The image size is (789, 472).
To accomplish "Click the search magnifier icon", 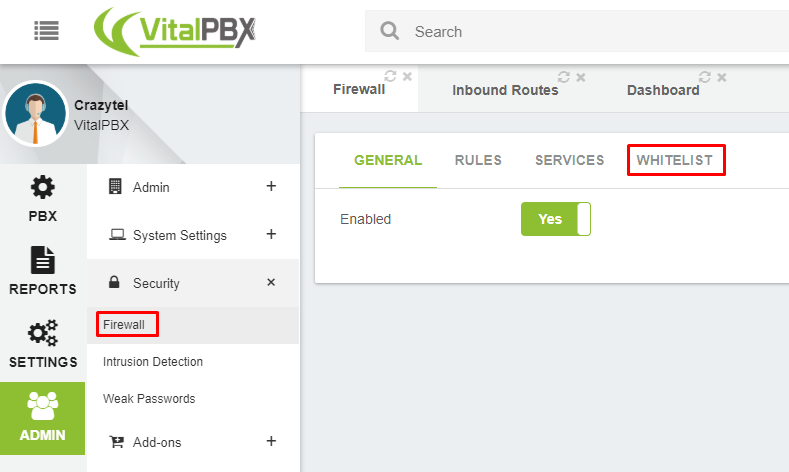I will click(390, 32).
